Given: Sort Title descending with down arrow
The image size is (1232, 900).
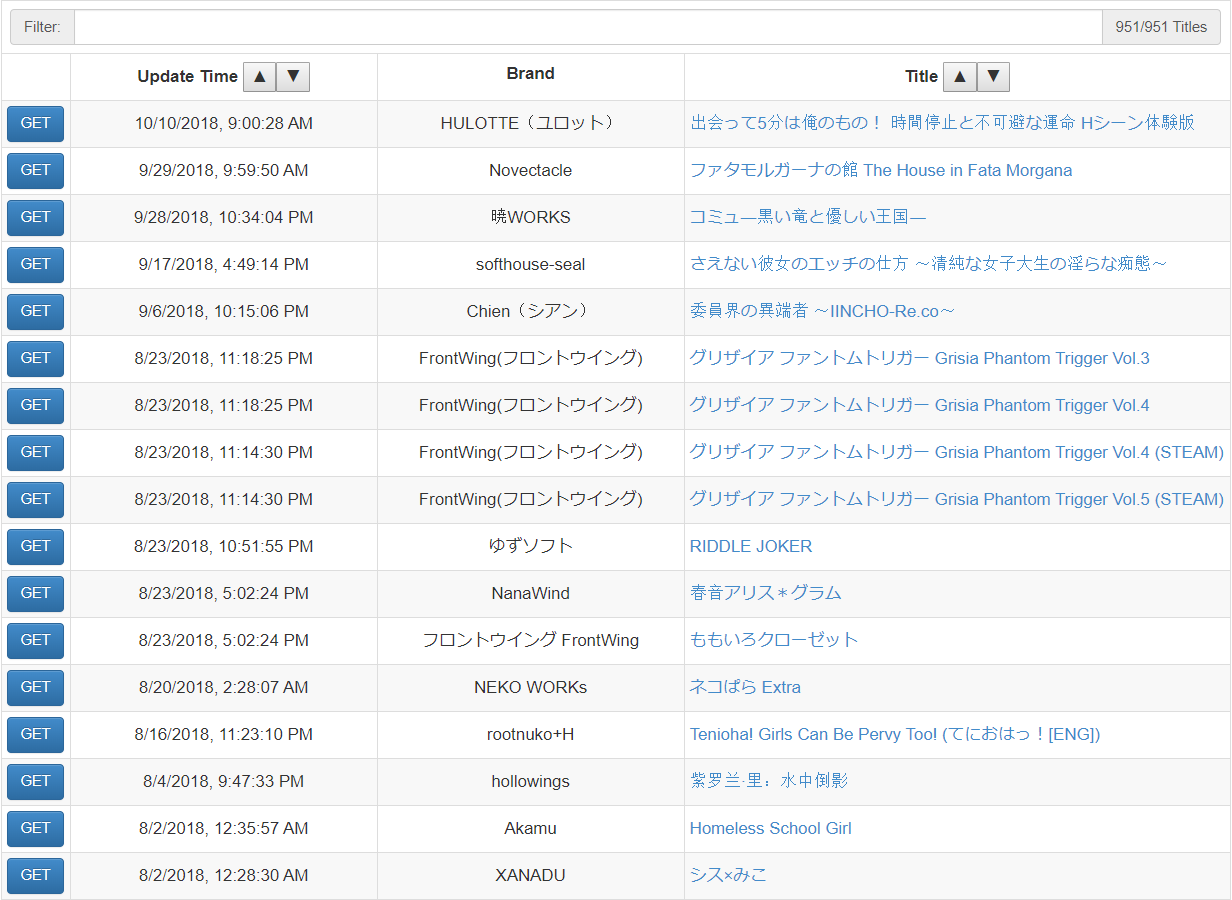Looking at the screenshot, I should [x=993, y=77].
